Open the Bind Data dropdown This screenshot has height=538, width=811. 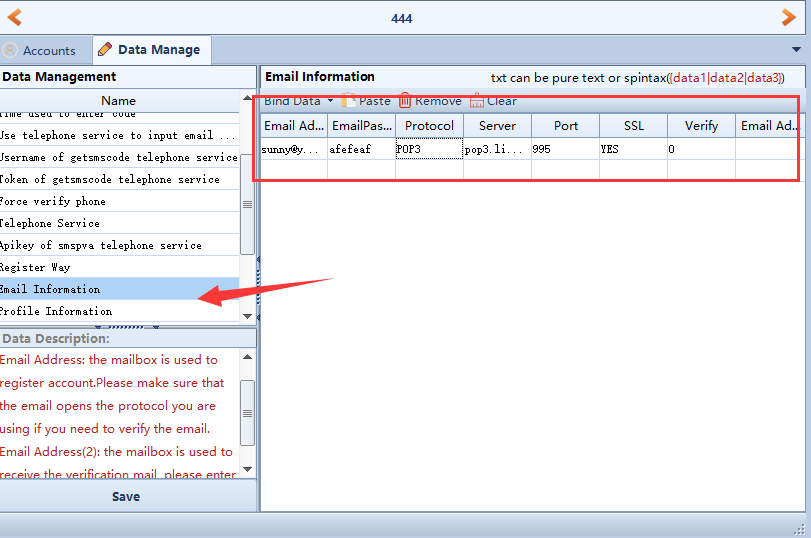click(298, 101)
